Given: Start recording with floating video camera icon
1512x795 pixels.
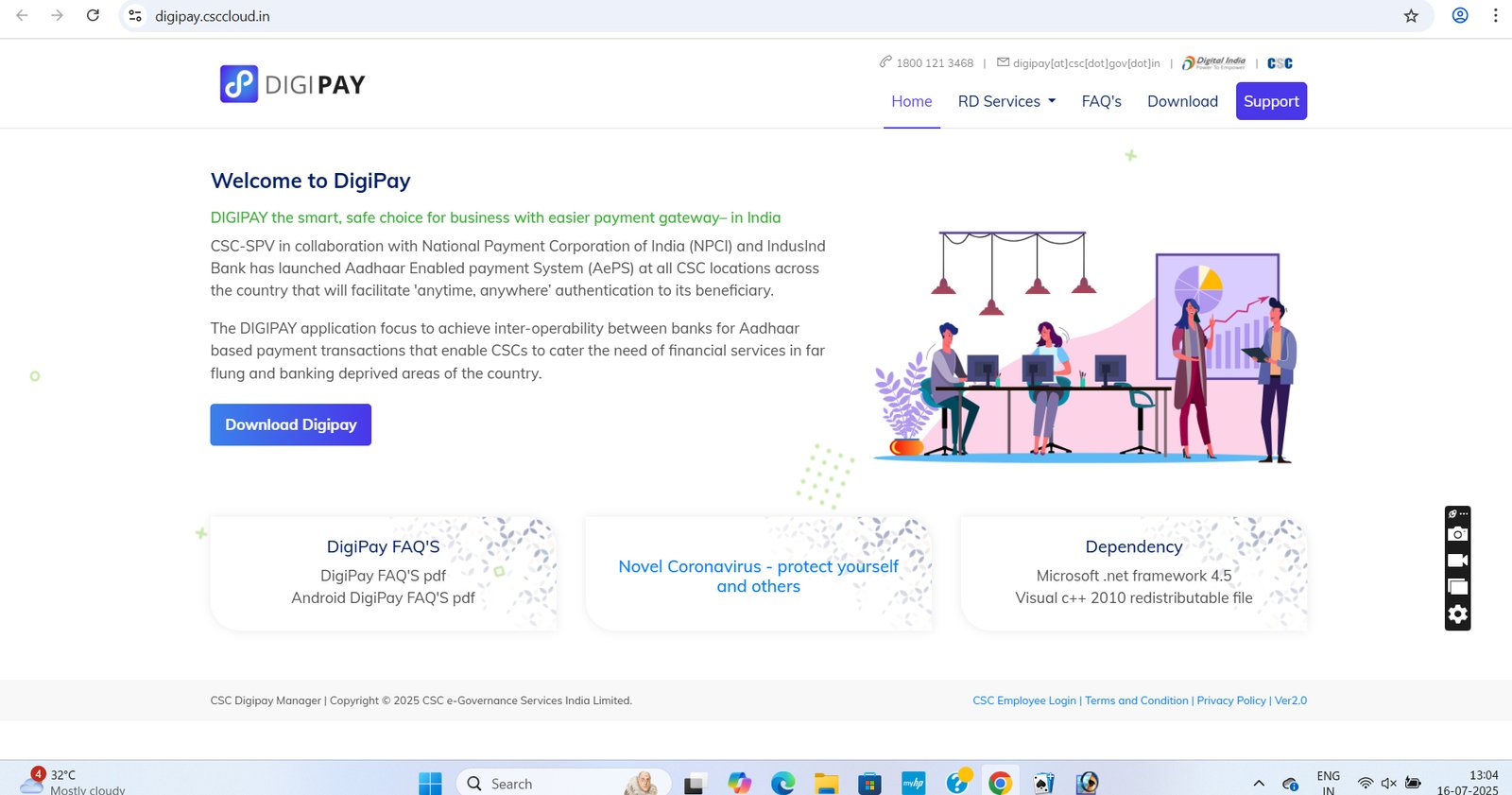Looking at the screenshot, I should pyautogui.click(x=1458, y=560).
